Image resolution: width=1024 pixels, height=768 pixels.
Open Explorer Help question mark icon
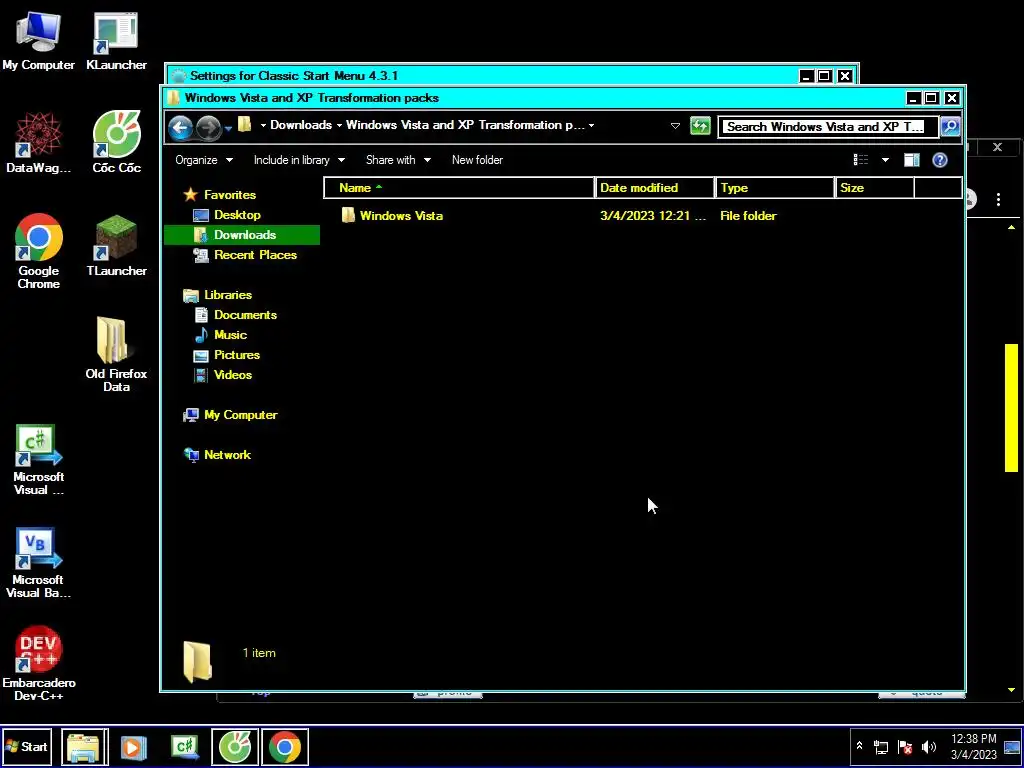pos(940,160)
